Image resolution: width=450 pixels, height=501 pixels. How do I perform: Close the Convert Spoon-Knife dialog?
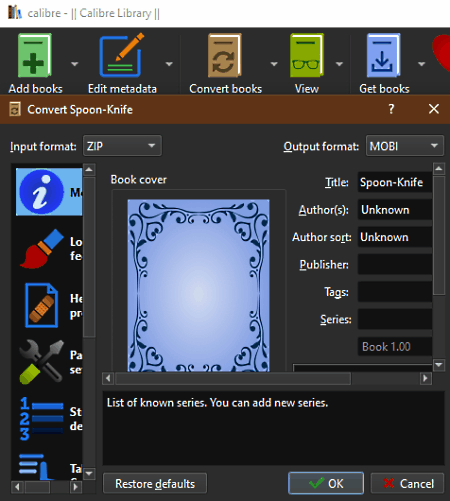coord(434,109)
